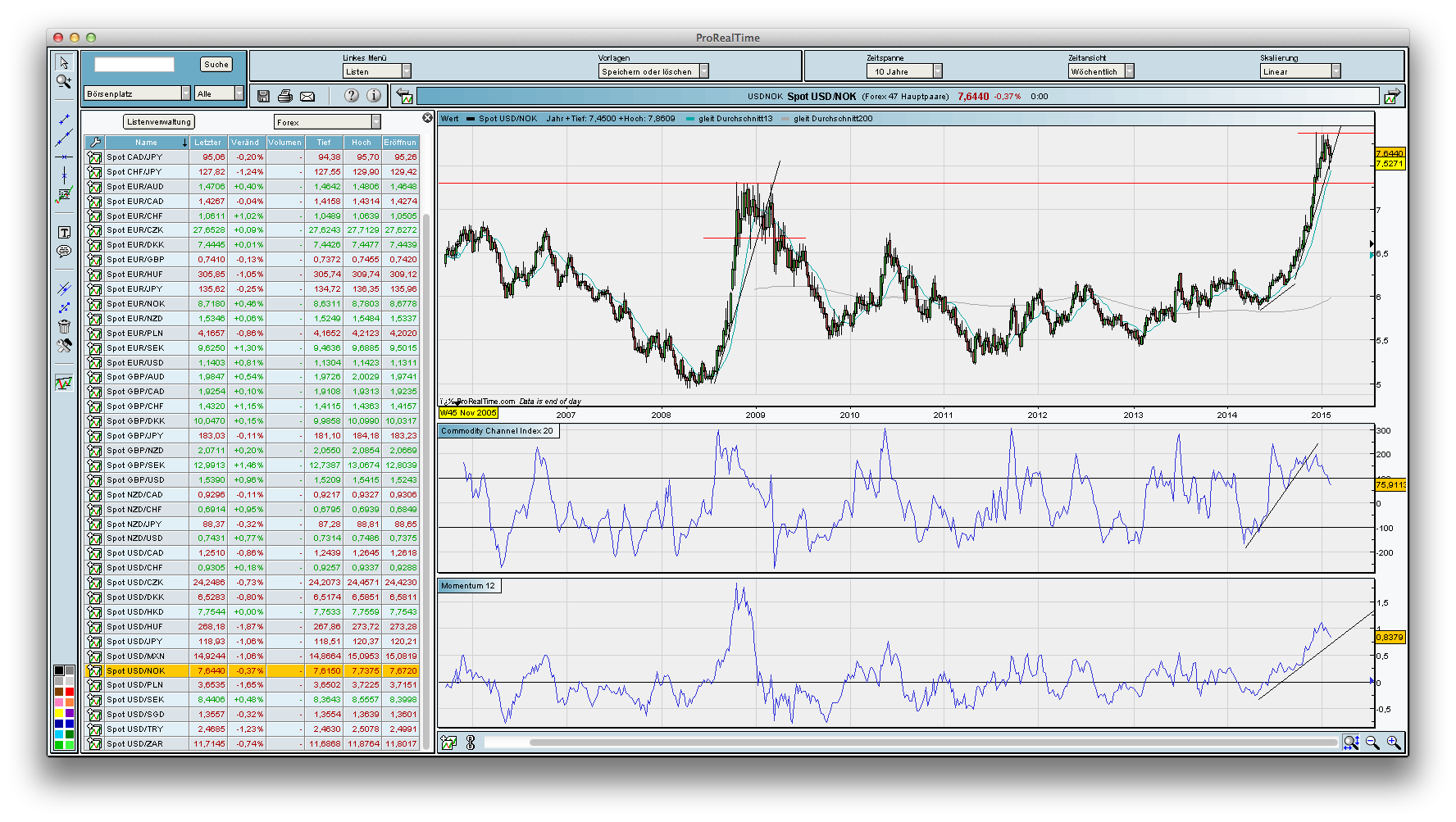The width and height of the screenshot is (1456, 822).
Task: Select the text annotation tool
Action: pyautogui.click(x=64, y=233)
